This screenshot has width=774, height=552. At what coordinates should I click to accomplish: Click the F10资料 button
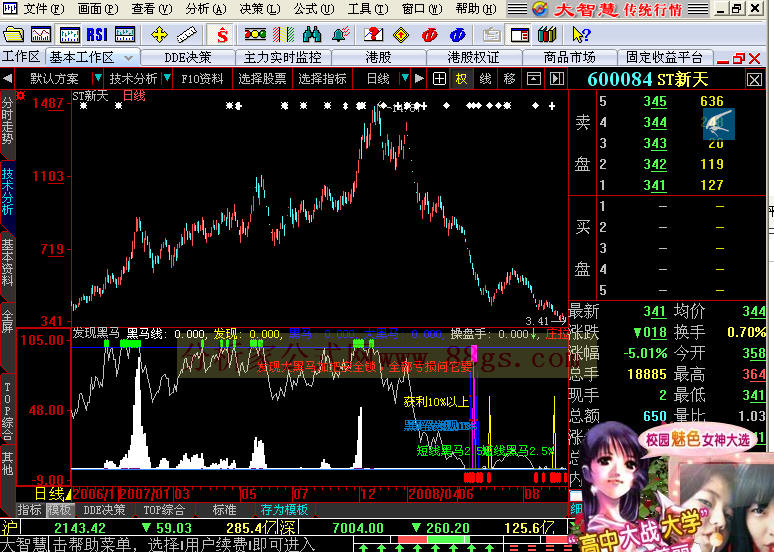[202, 79]
